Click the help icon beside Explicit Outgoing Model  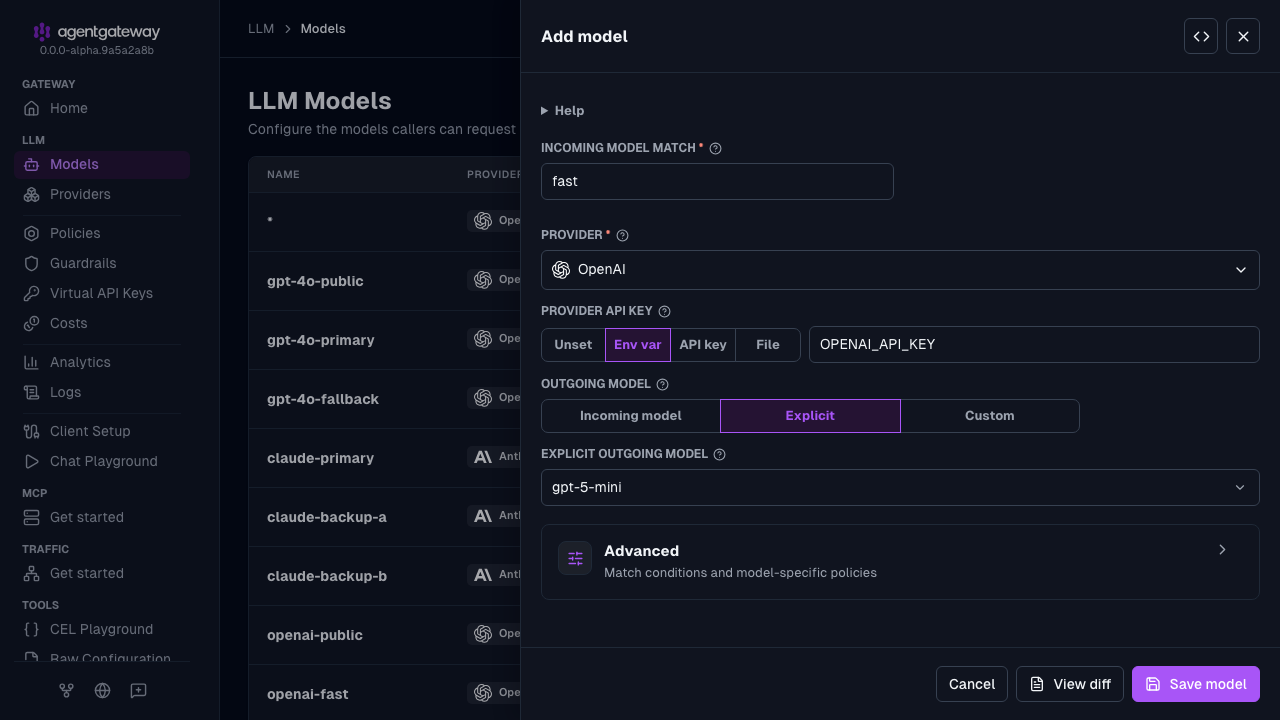point(719,454)
